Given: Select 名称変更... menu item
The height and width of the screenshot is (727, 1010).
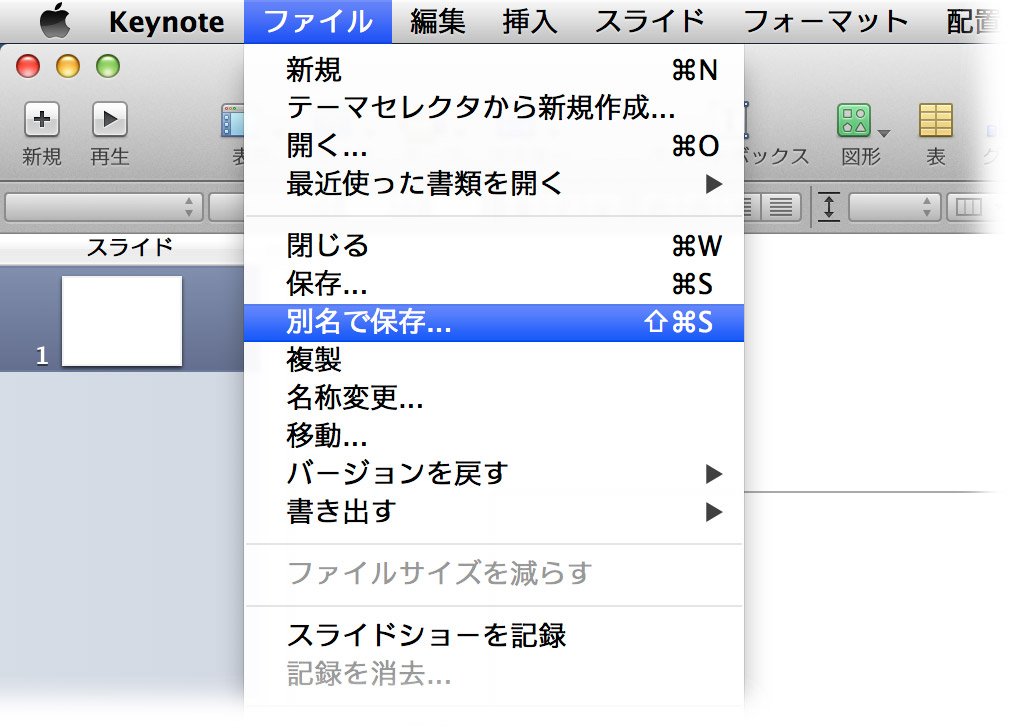Looking at the screenshot, I should point(494,397).
